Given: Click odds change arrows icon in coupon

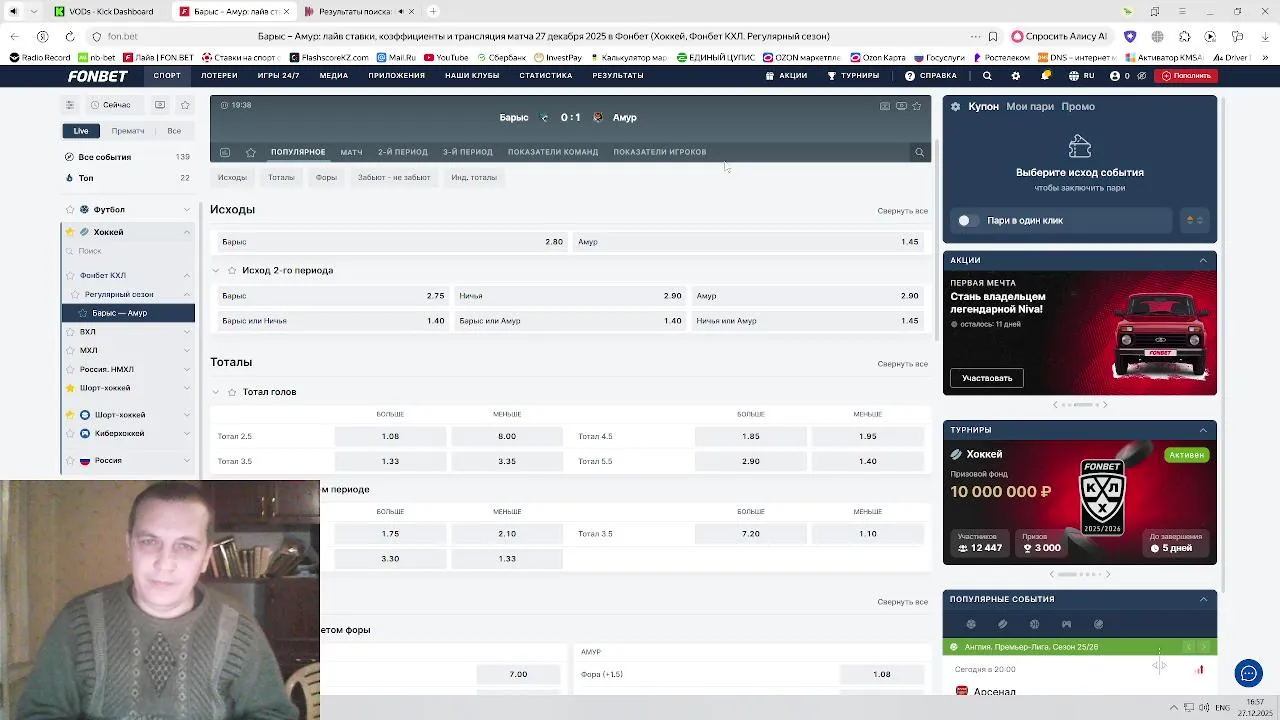Looking at the screenshot, I should pos(1195,220).
